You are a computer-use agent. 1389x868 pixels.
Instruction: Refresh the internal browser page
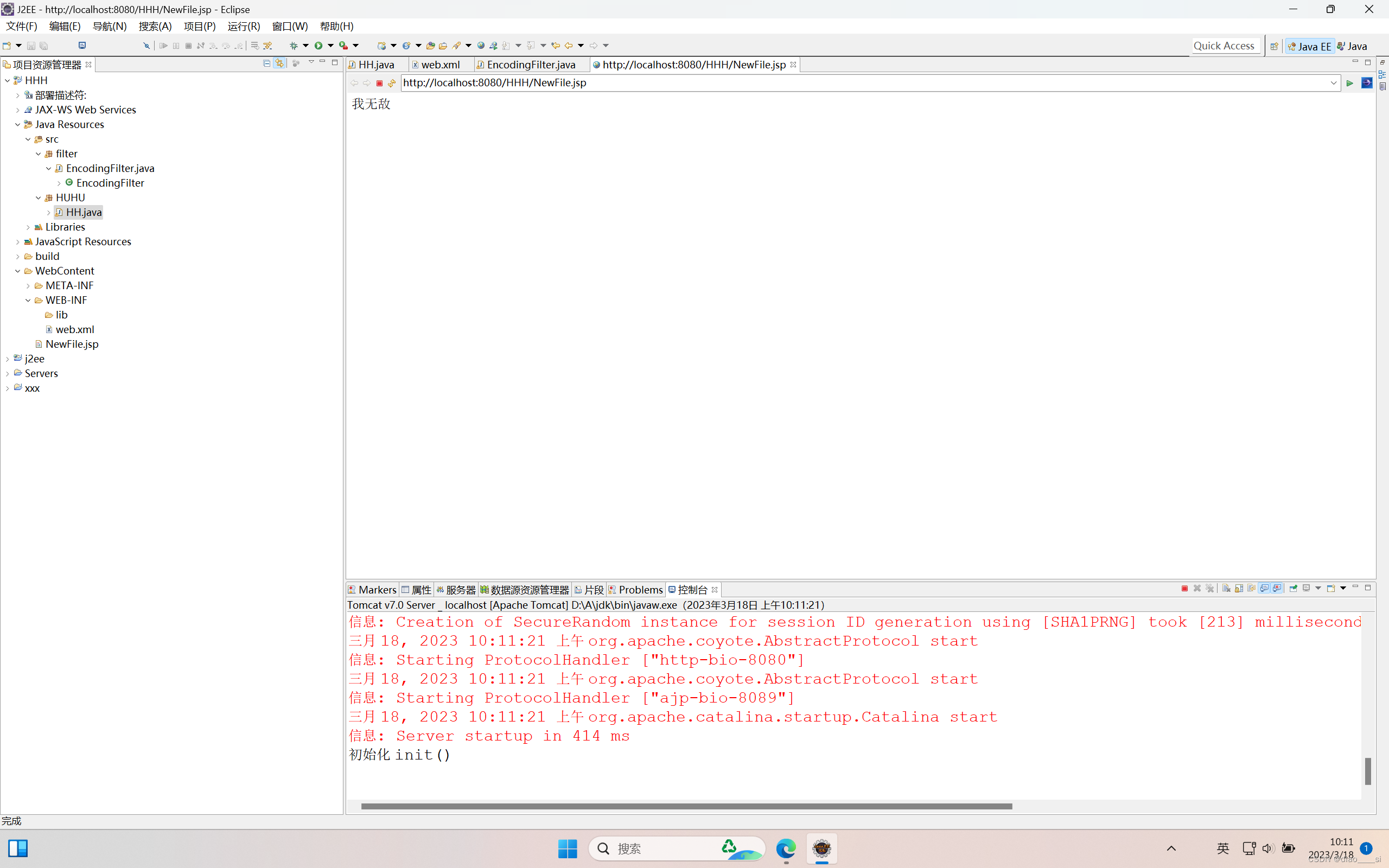[391, 83]
